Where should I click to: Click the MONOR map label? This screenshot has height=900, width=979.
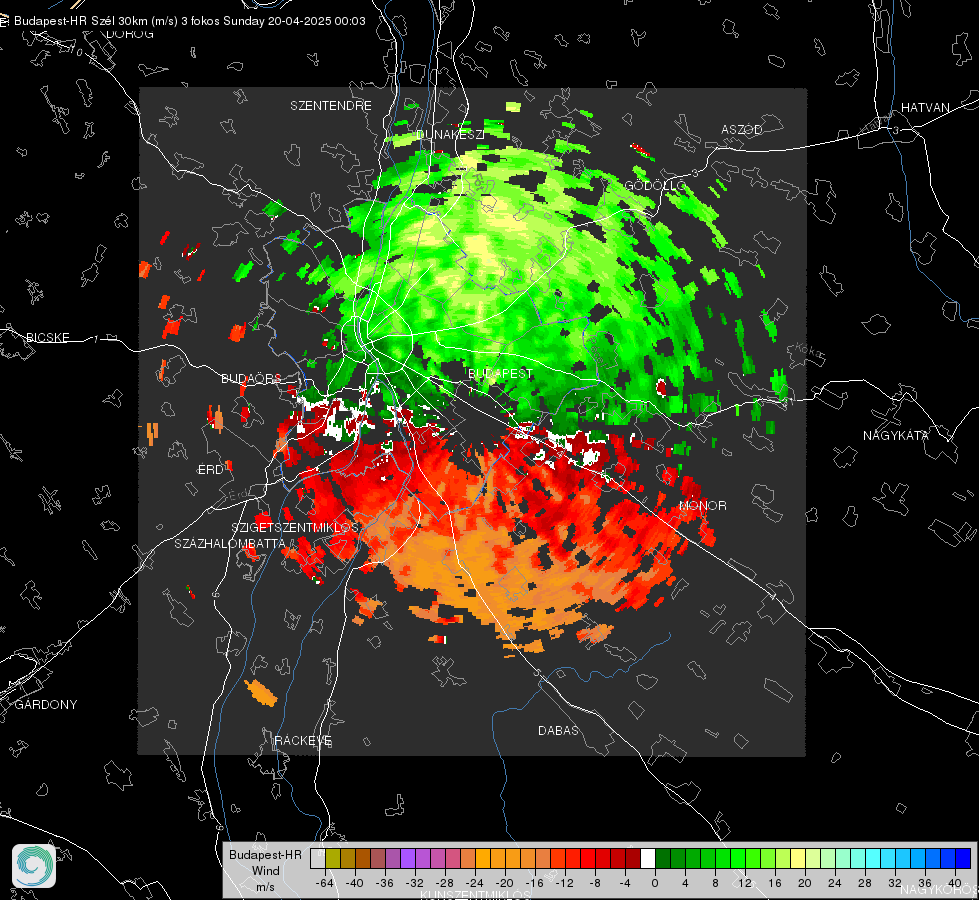[702, 505]
